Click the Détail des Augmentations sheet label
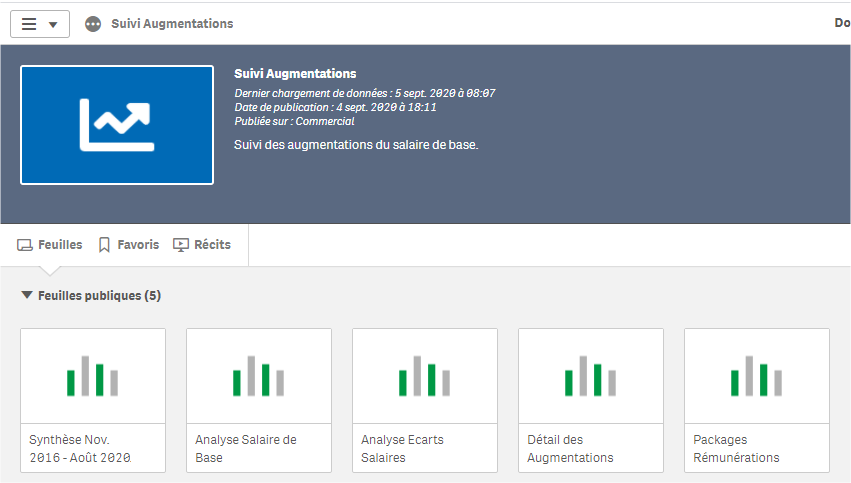The height and width of the screenshot is (483, 851). (570, 448)
